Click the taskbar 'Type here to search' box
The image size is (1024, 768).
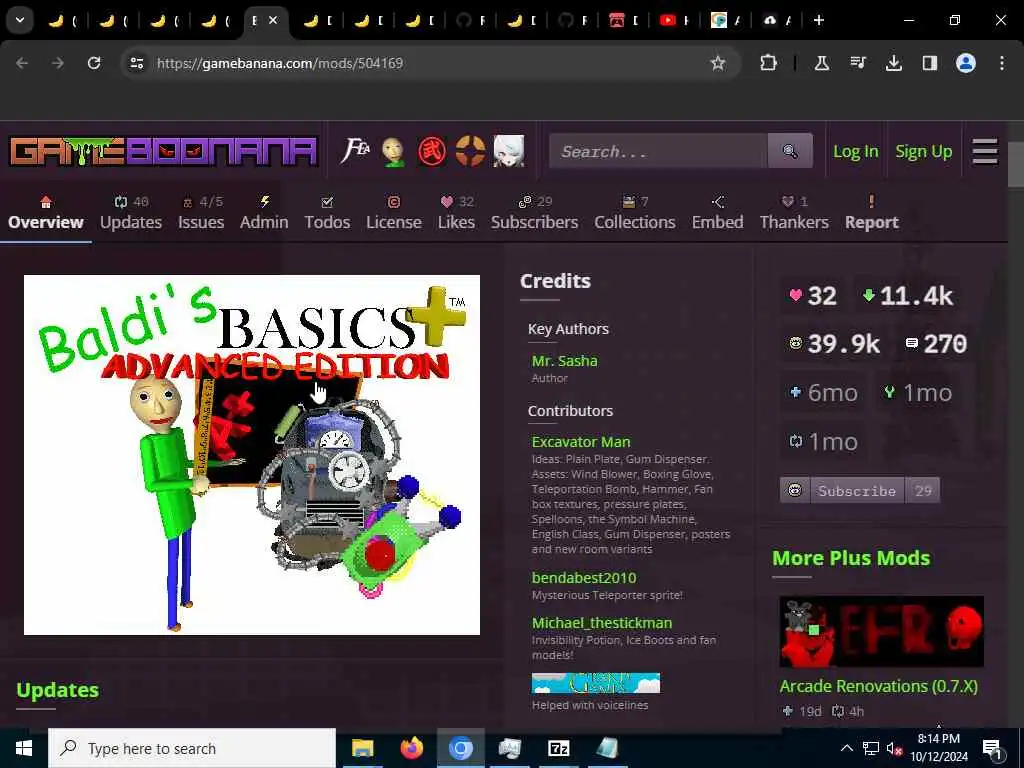click(x=192, y=748)
